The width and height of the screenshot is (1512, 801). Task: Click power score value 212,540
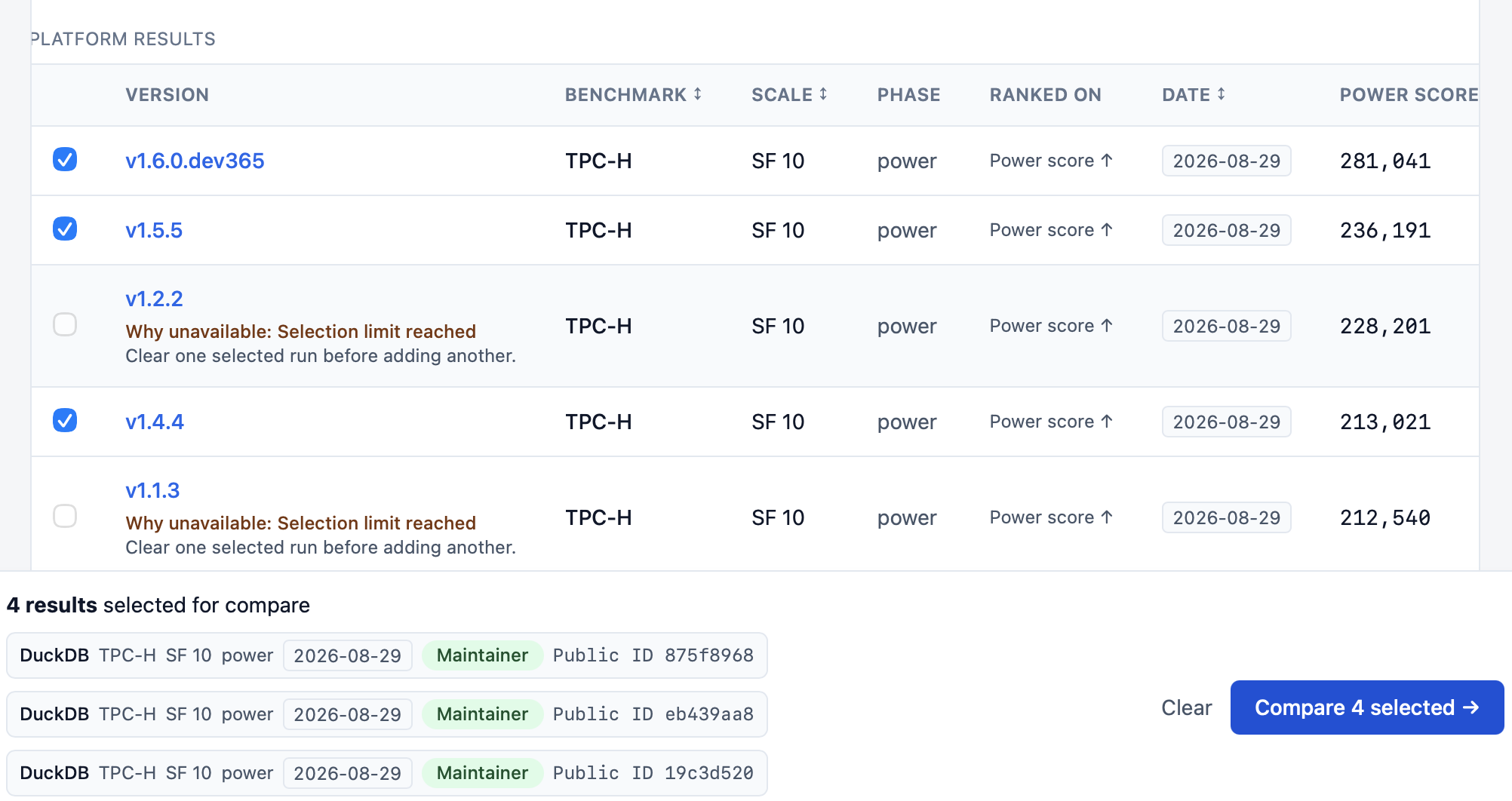pyautogui.click(x=1385, y=517)
